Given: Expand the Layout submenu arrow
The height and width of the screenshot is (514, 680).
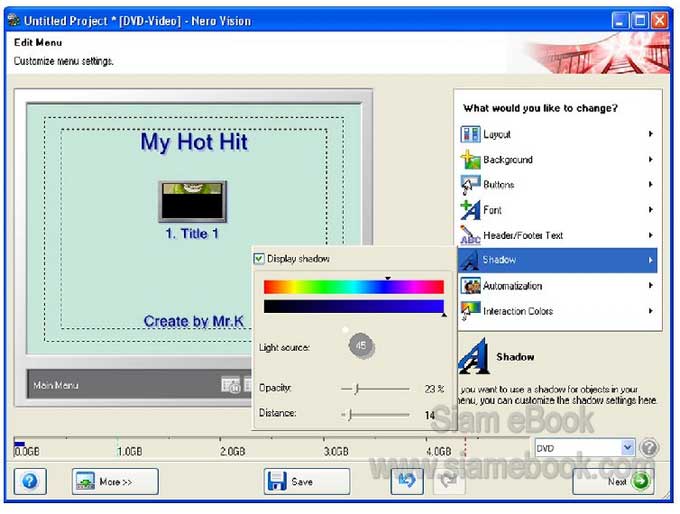Looking at the screenshot, I should (x=651, y=134).
